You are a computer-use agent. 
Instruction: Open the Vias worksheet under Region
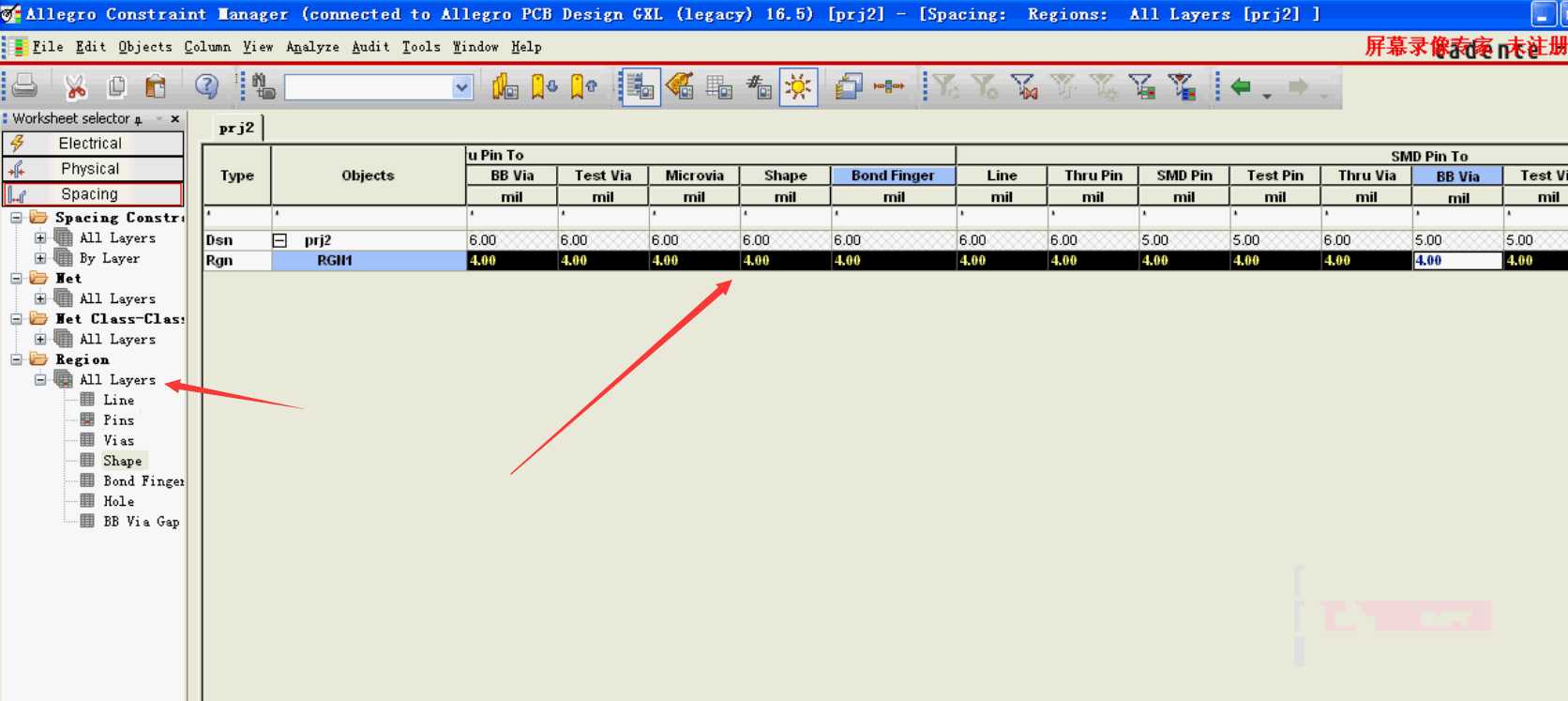[118, 440]
